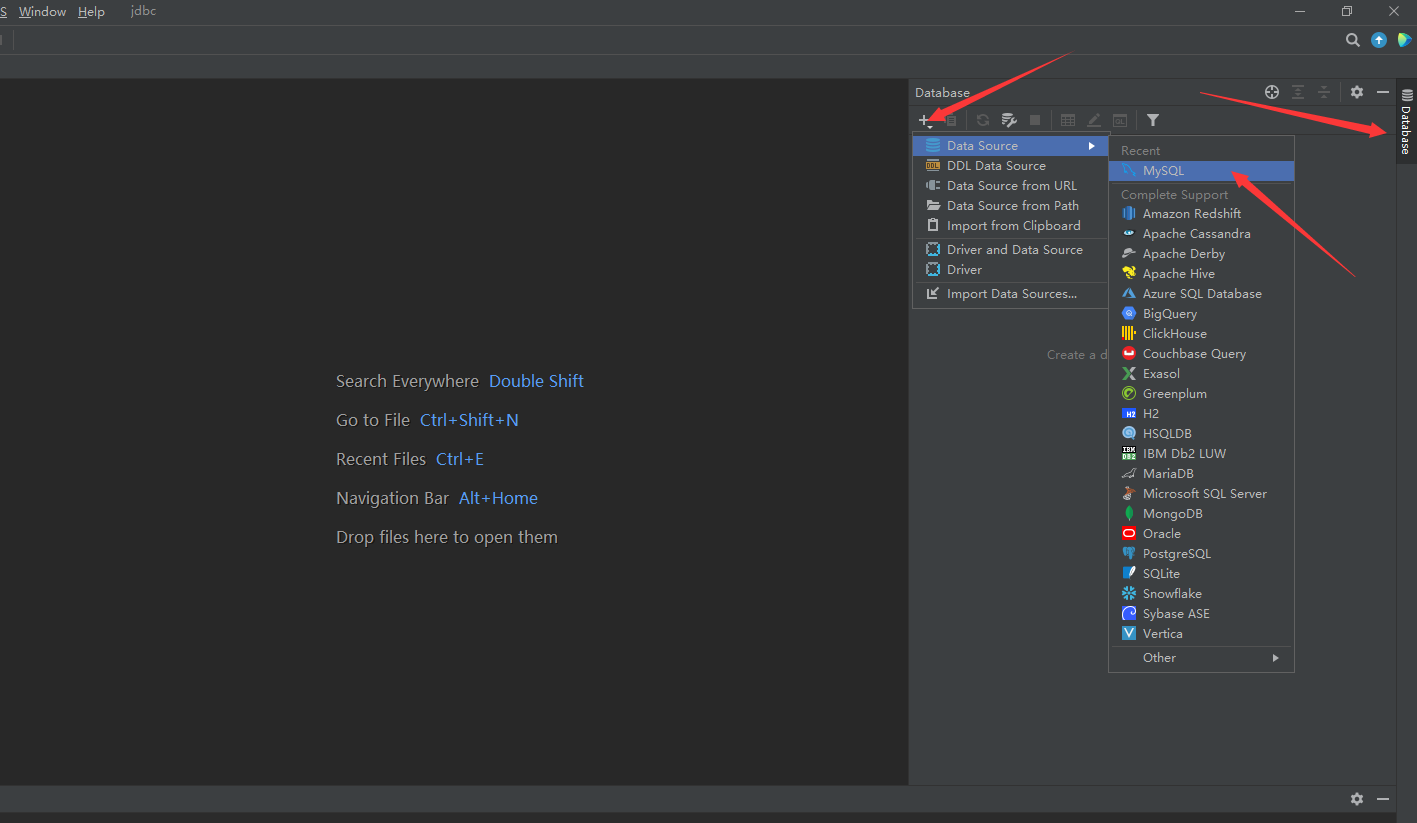The height and width of the screenshot is (823, 1417).
Task: Click the Refresh icon in the Database toolbar
Action: point(983,120)
